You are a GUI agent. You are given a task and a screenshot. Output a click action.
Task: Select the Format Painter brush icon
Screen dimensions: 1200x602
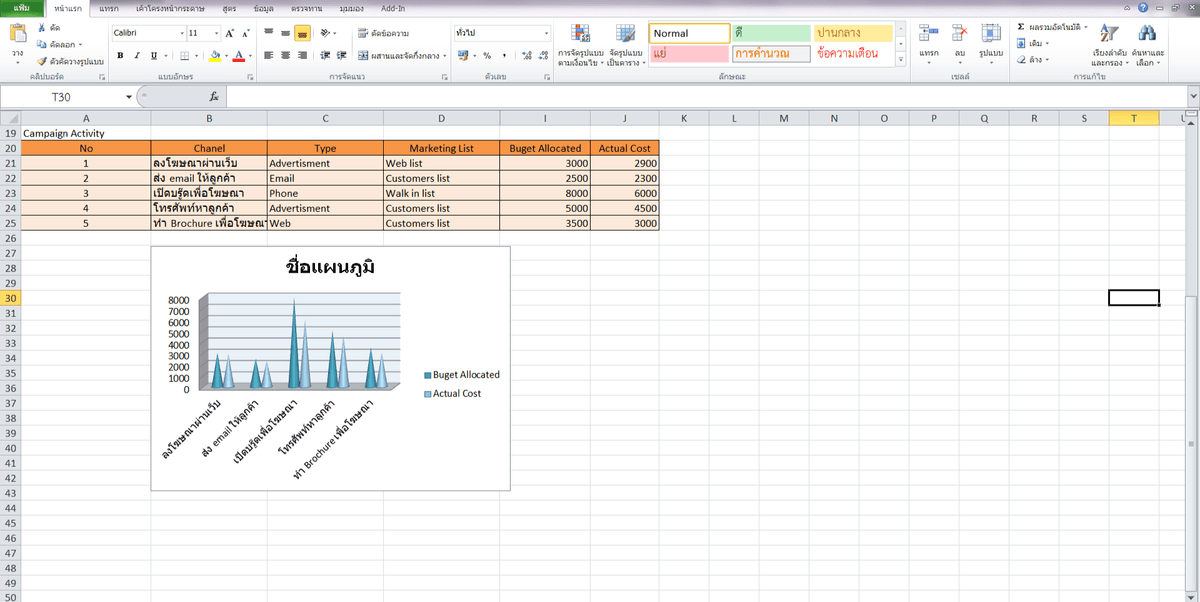tap(41, 61)
